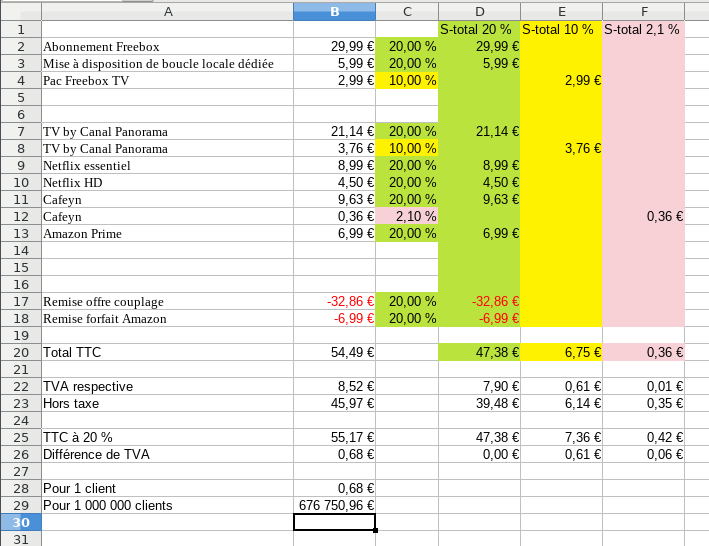Click the 'Hors taxe' label cell
The height and width of the screenshot is (546, 709).
tap(167, 404)
